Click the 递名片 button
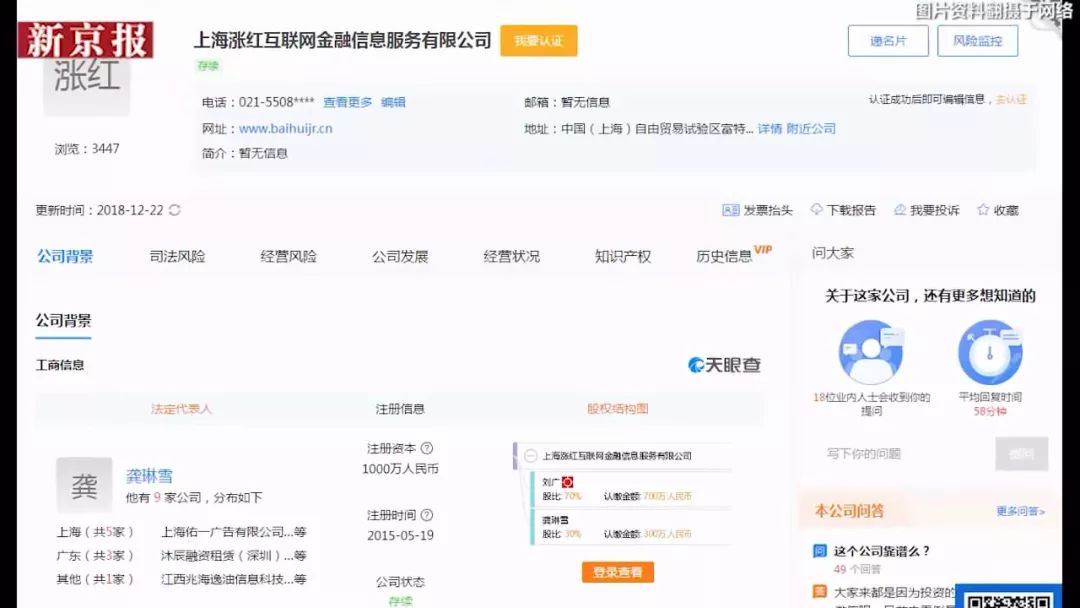This screenshot has width=1080, height=608. tap(888, 41)
